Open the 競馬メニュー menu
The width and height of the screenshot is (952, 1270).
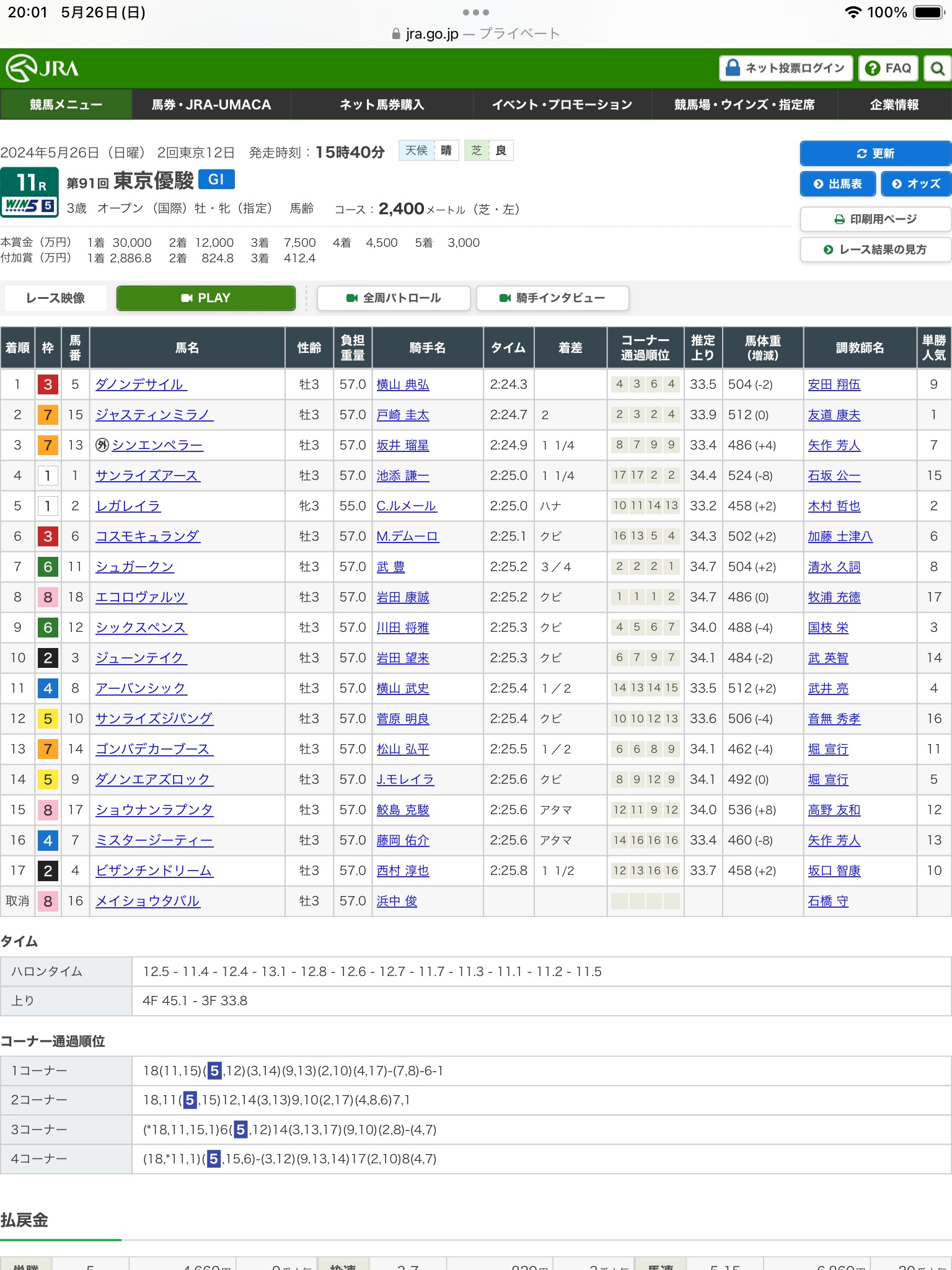[x=66, y=104]
